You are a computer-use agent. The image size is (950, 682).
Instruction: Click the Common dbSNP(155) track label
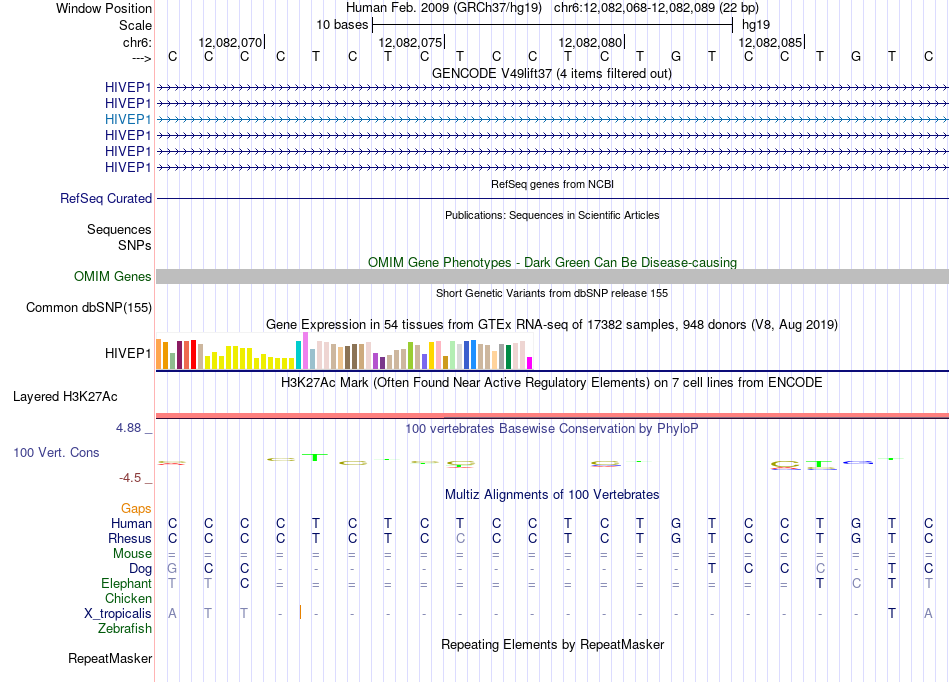89,307
